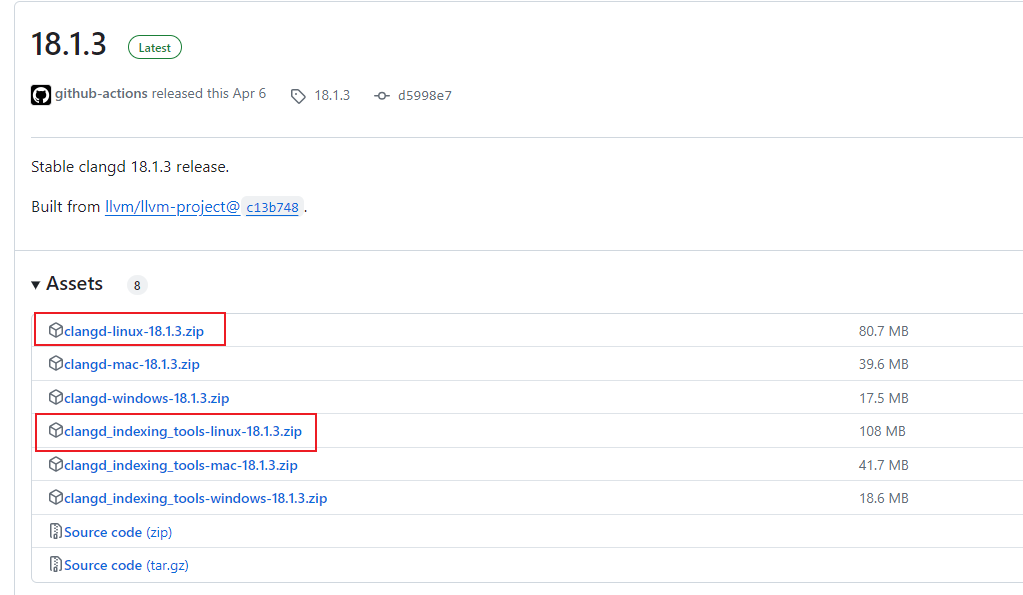Click package icon for clangd_indexing_tools-windows-18.1.3.zip

[55, 498]
